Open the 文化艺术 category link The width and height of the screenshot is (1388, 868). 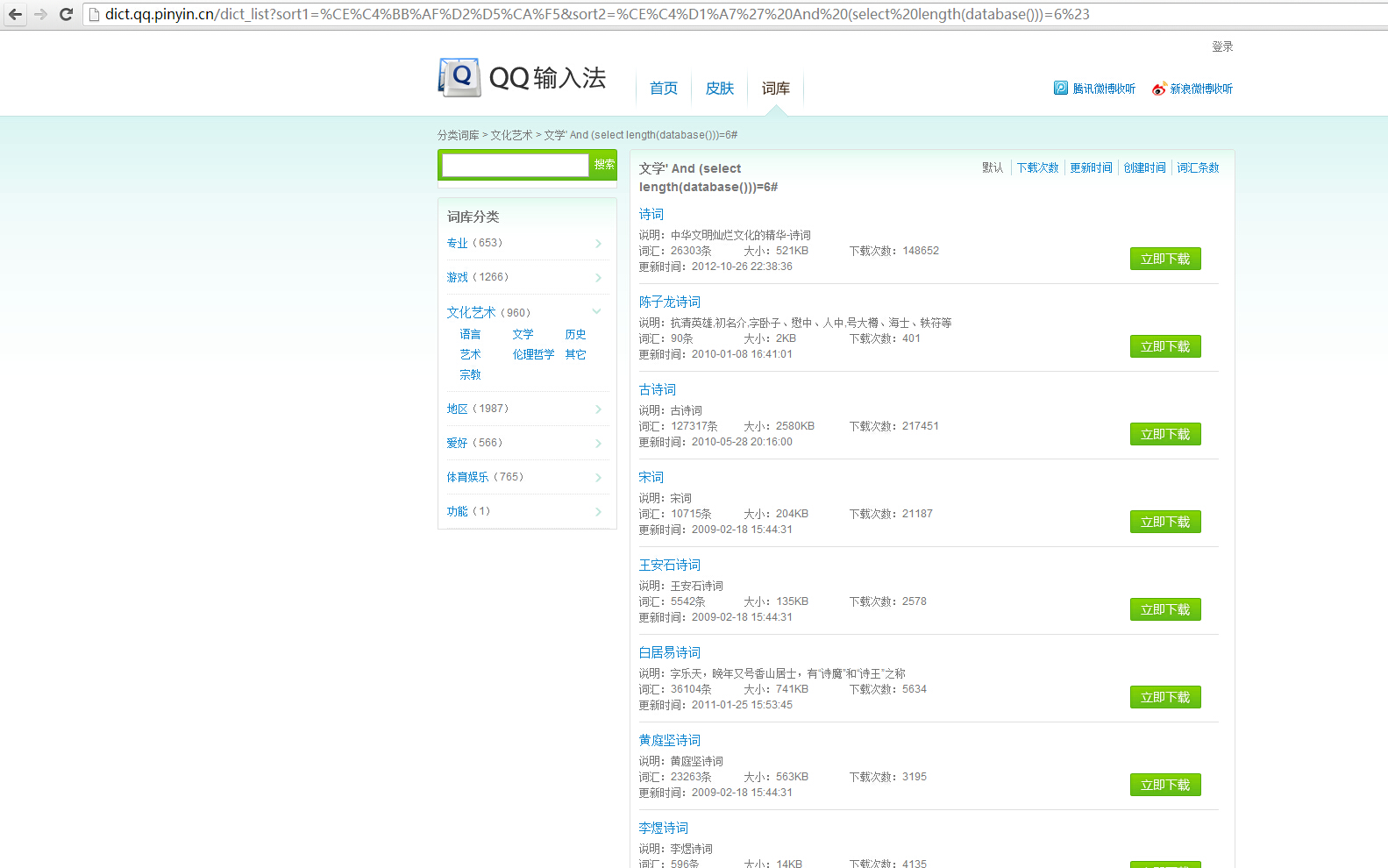[x=471, y=312]
